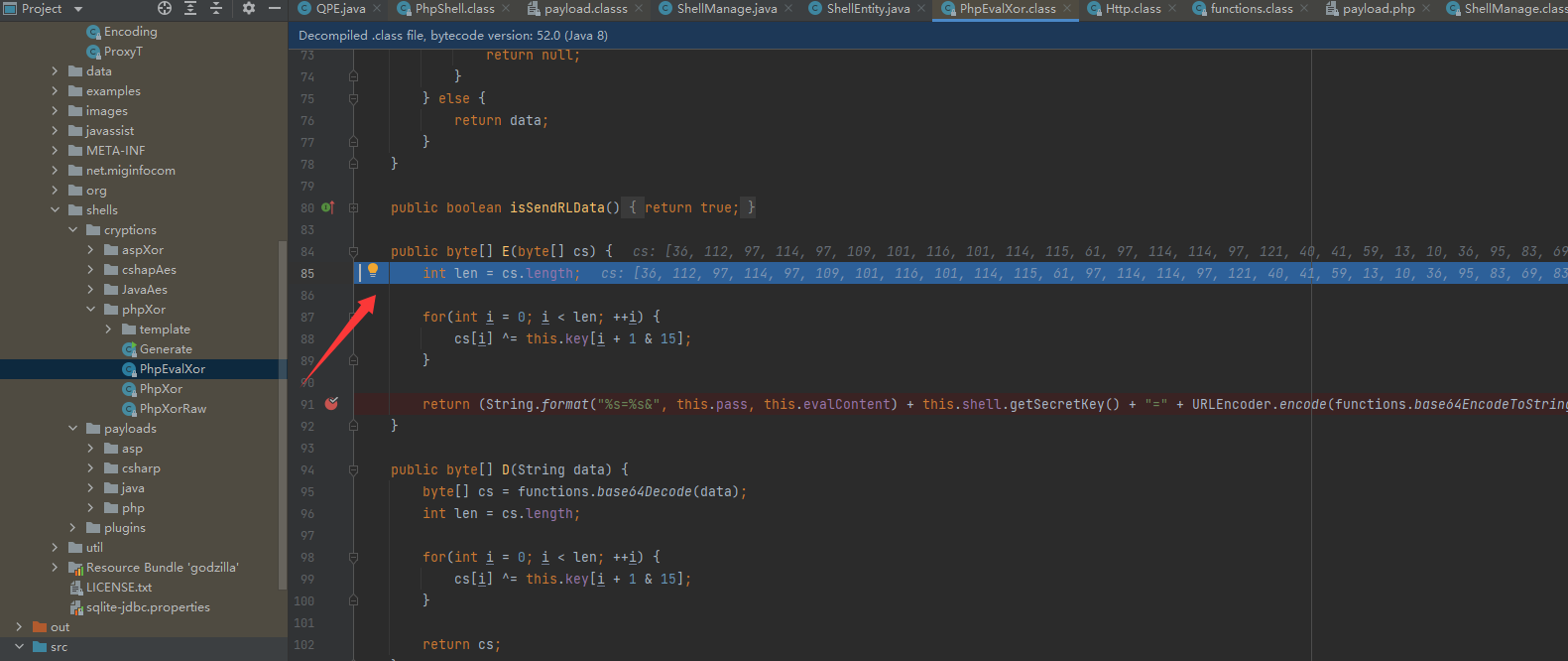Viewport: 1568px width, 661px height.
Task: Click the locate/select opened file icon
Action: [165, 8]
